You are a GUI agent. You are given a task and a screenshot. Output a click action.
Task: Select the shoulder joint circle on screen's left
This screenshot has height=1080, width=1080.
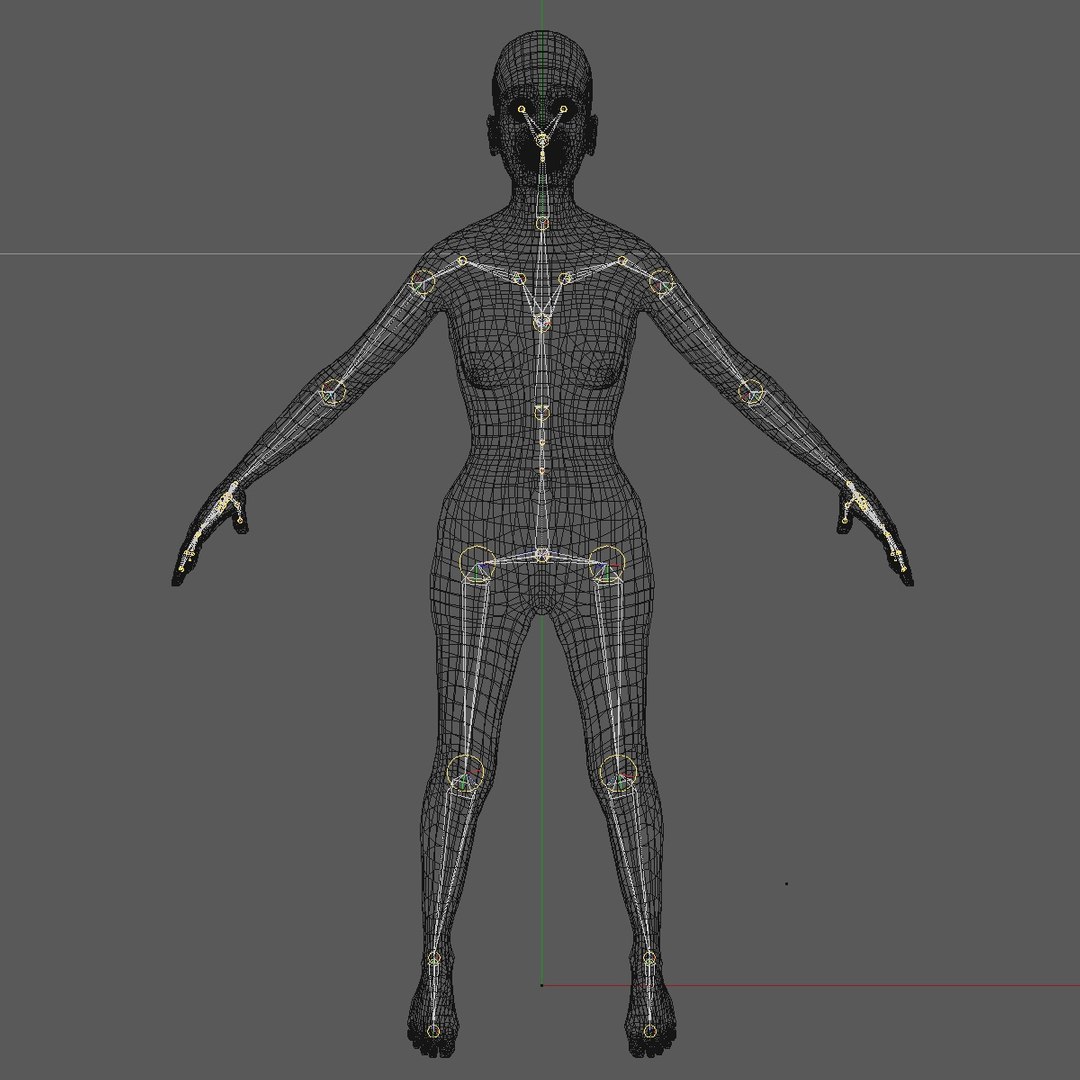point(423,281)
